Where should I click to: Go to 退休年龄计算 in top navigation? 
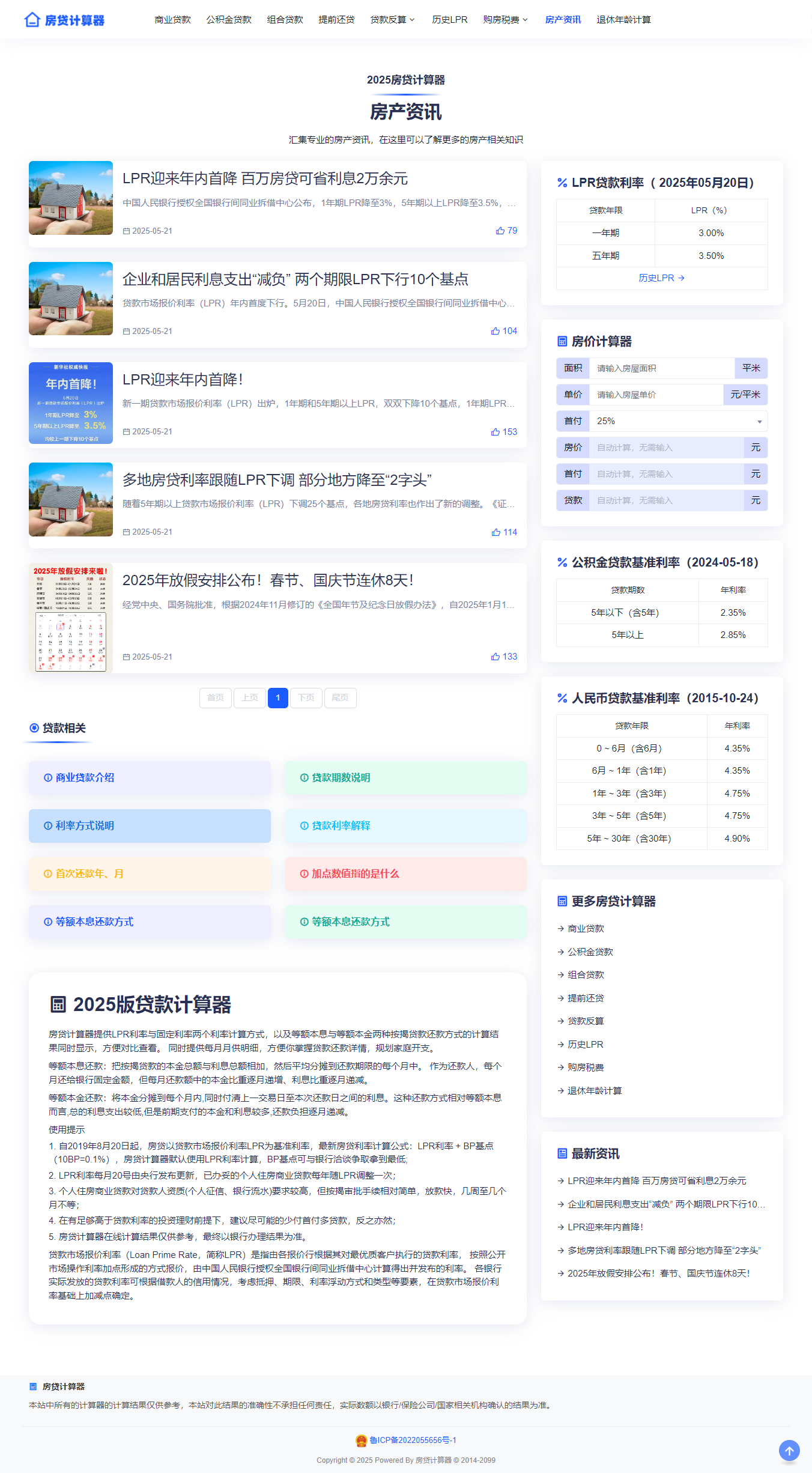coord(623,20)
